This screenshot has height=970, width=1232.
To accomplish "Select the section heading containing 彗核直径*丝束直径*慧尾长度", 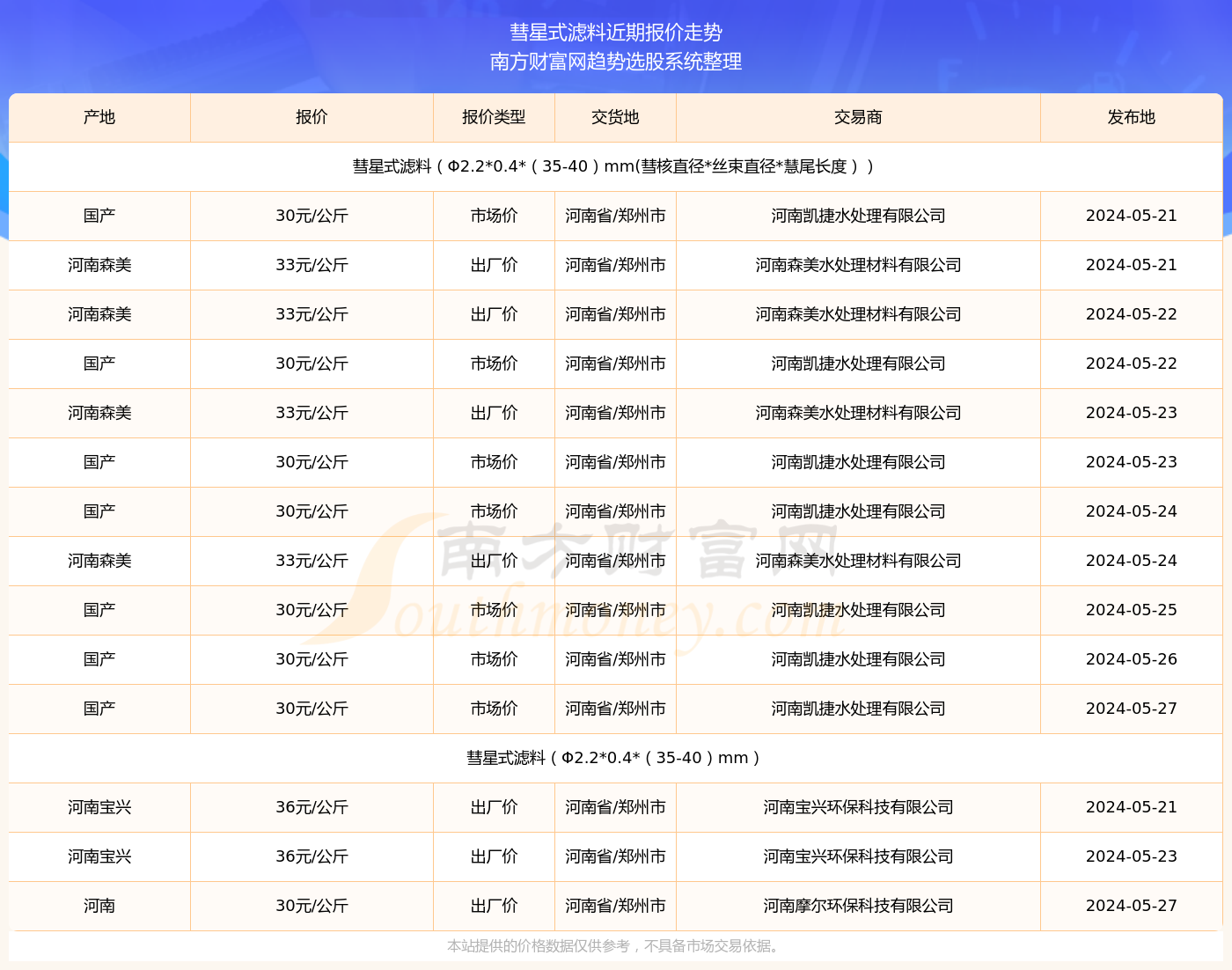I will point(615,166).
